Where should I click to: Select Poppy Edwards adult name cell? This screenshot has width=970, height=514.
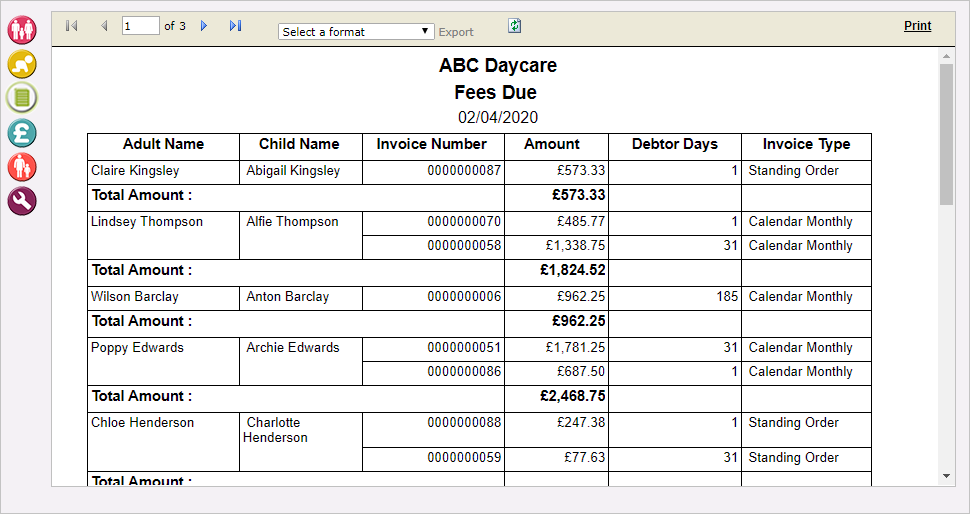pyautogui.click(x=163, y=361)
